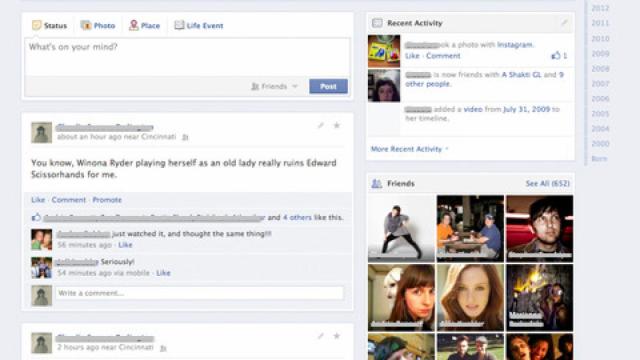The width and height of the screenshot is (640, 360).
Task: Open the A Shakti GL profile link
Action: [x=521, y=75]
